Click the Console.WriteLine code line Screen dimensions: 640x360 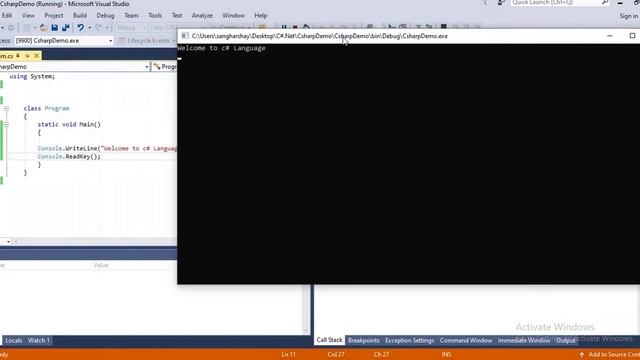pyautogui.click(x=107, y=148)
